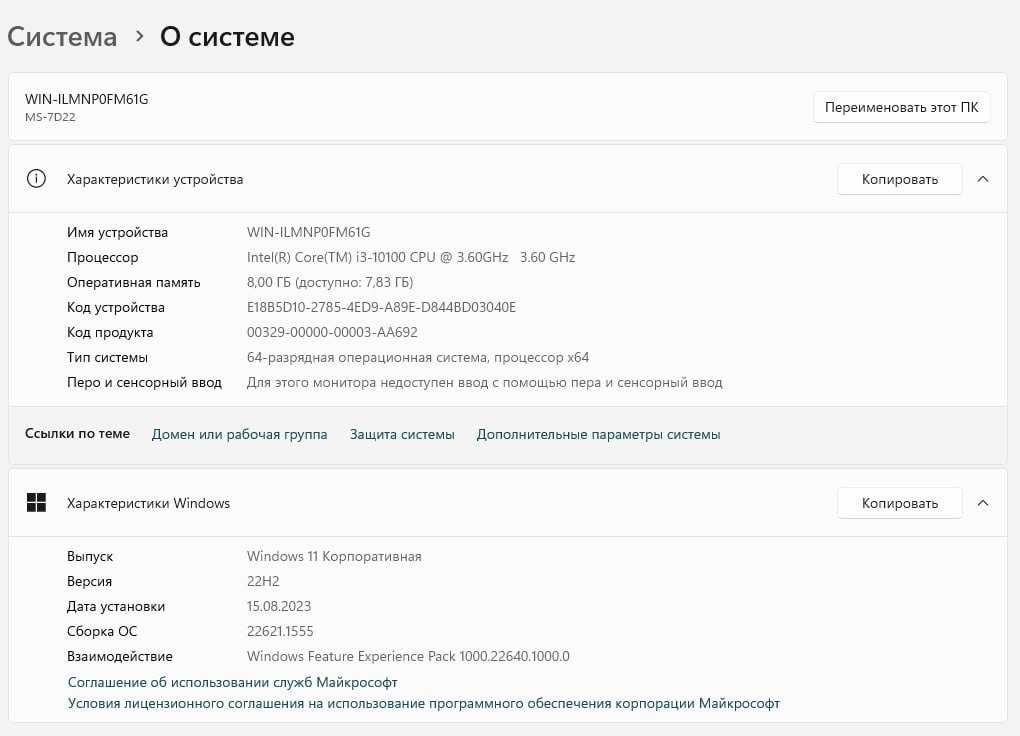
Task: Open Дополнительные параметры системы link
Action: [598, 434]
